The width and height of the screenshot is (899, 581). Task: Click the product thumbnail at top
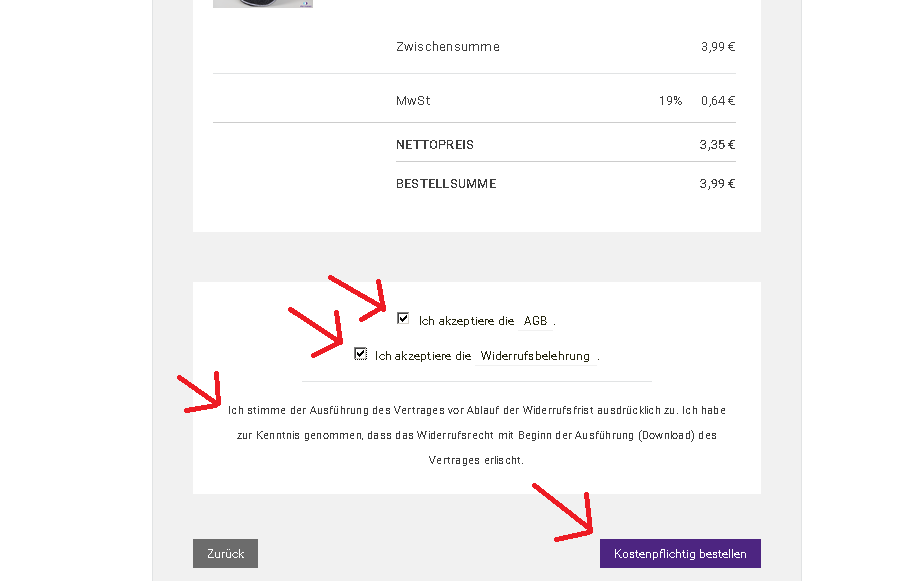262,3
